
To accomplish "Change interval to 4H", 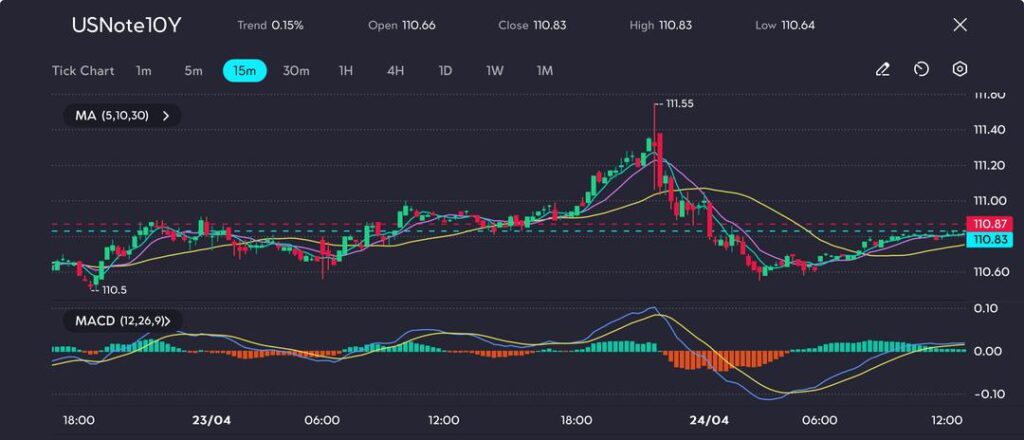I will (x=395, y=71).
